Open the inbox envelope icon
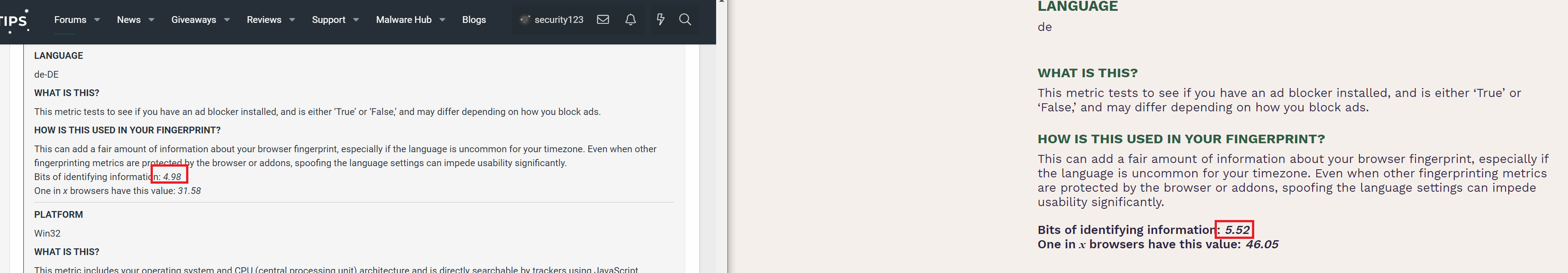Image resolution: width=1568 pixels, height=273 pixels. coord(602,19)
